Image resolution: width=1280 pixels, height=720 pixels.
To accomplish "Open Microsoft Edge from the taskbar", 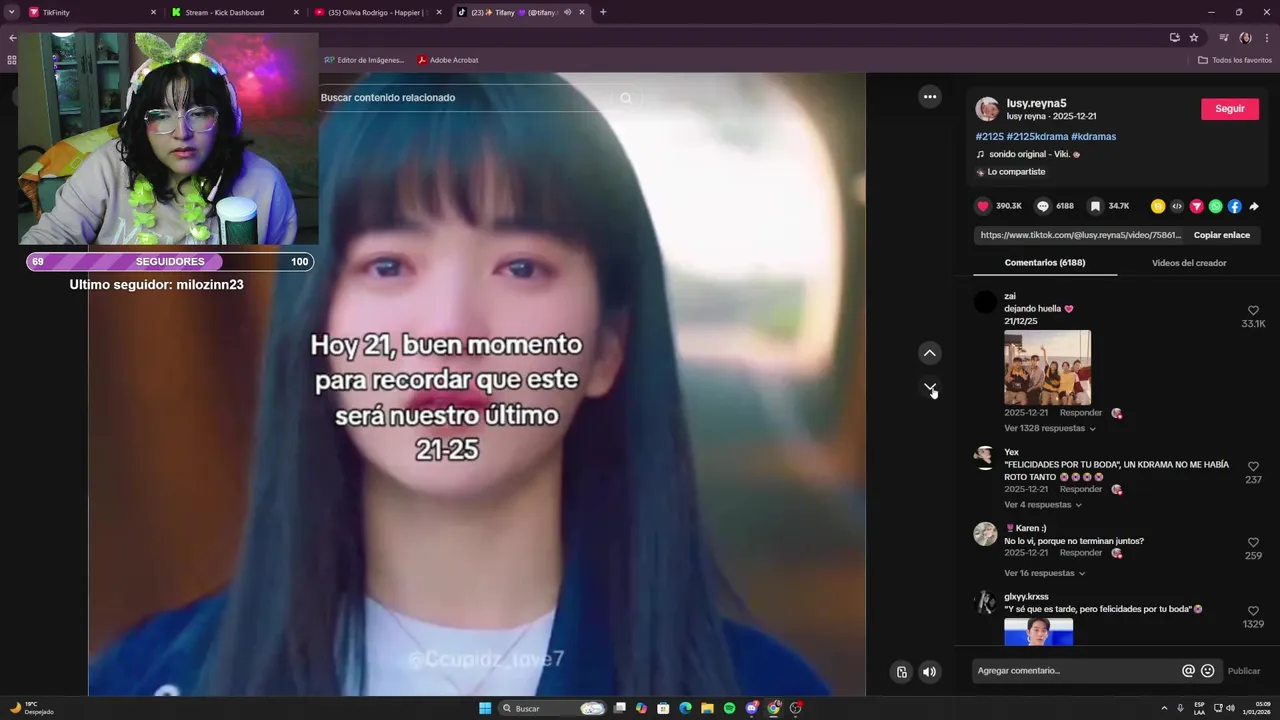I will pos(685,708).
